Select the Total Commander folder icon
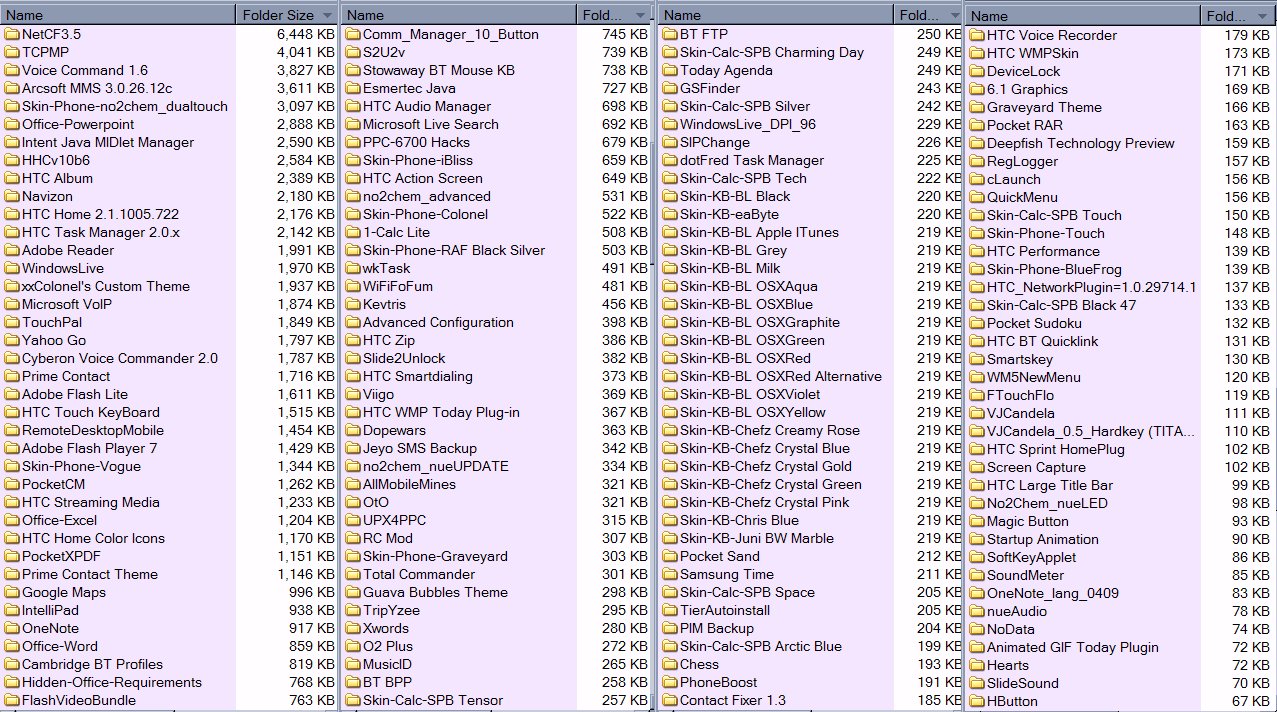 click(x=352, y=575)
